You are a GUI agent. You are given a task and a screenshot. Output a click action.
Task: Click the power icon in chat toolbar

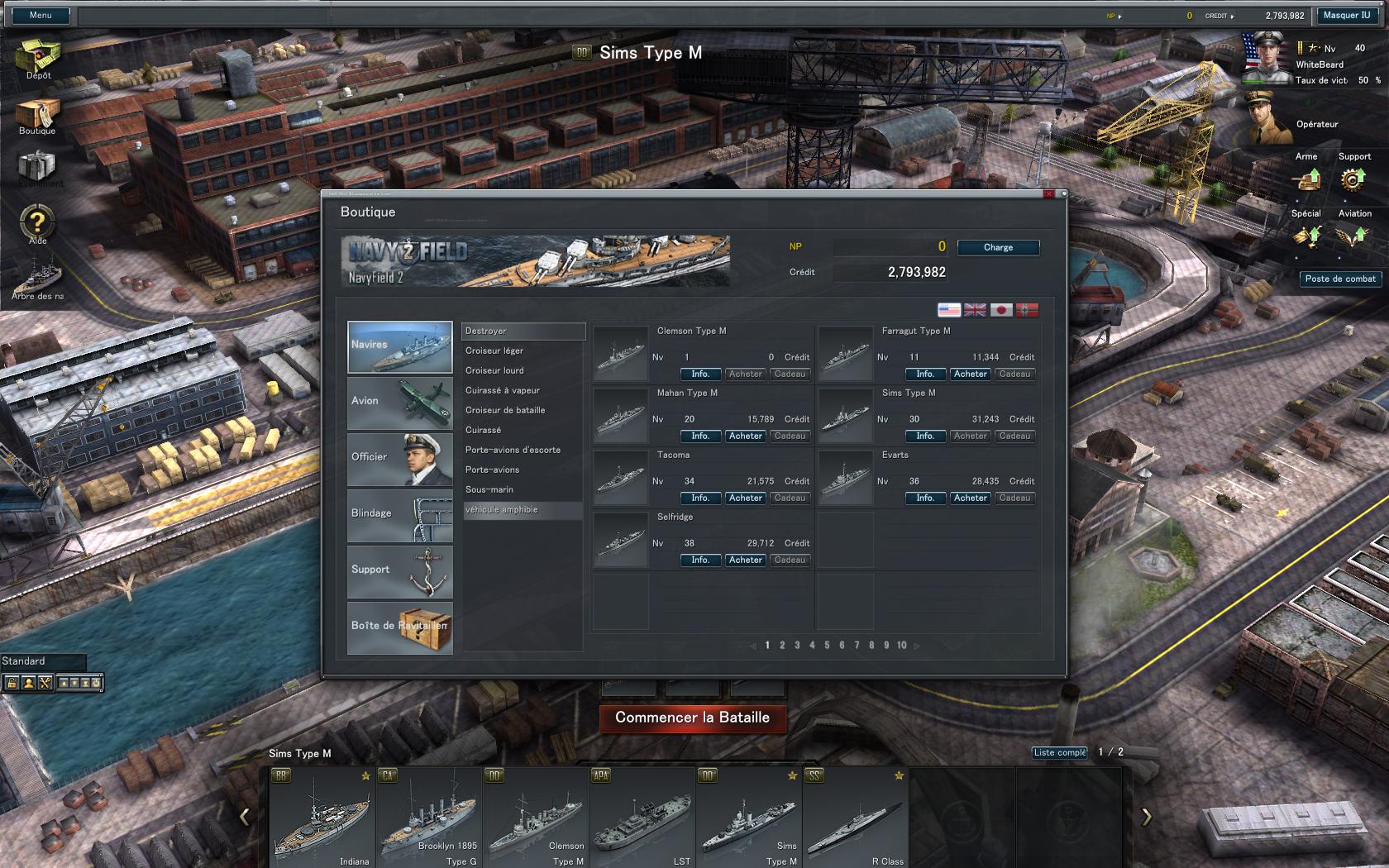(x=95, y=683)
